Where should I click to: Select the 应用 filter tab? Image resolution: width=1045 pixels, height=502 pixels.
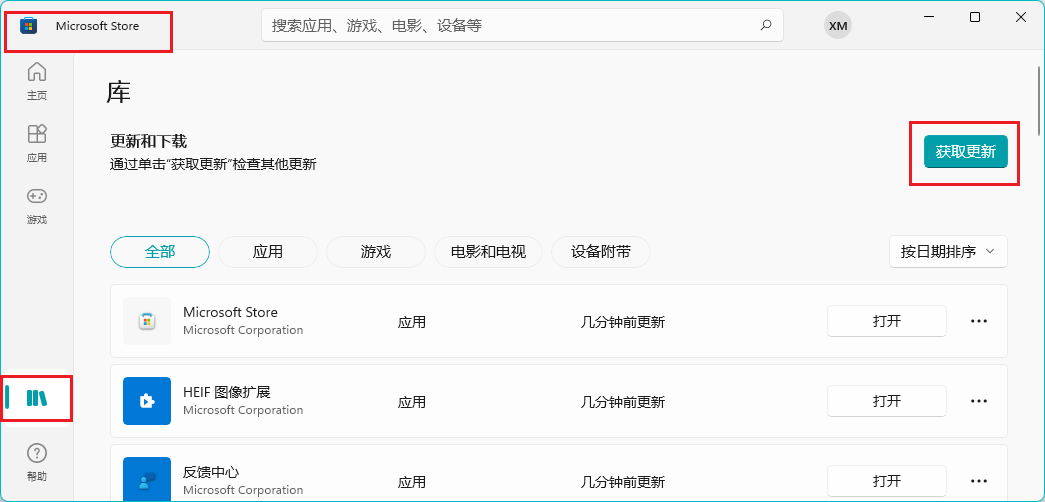click(x=268, y=252)
